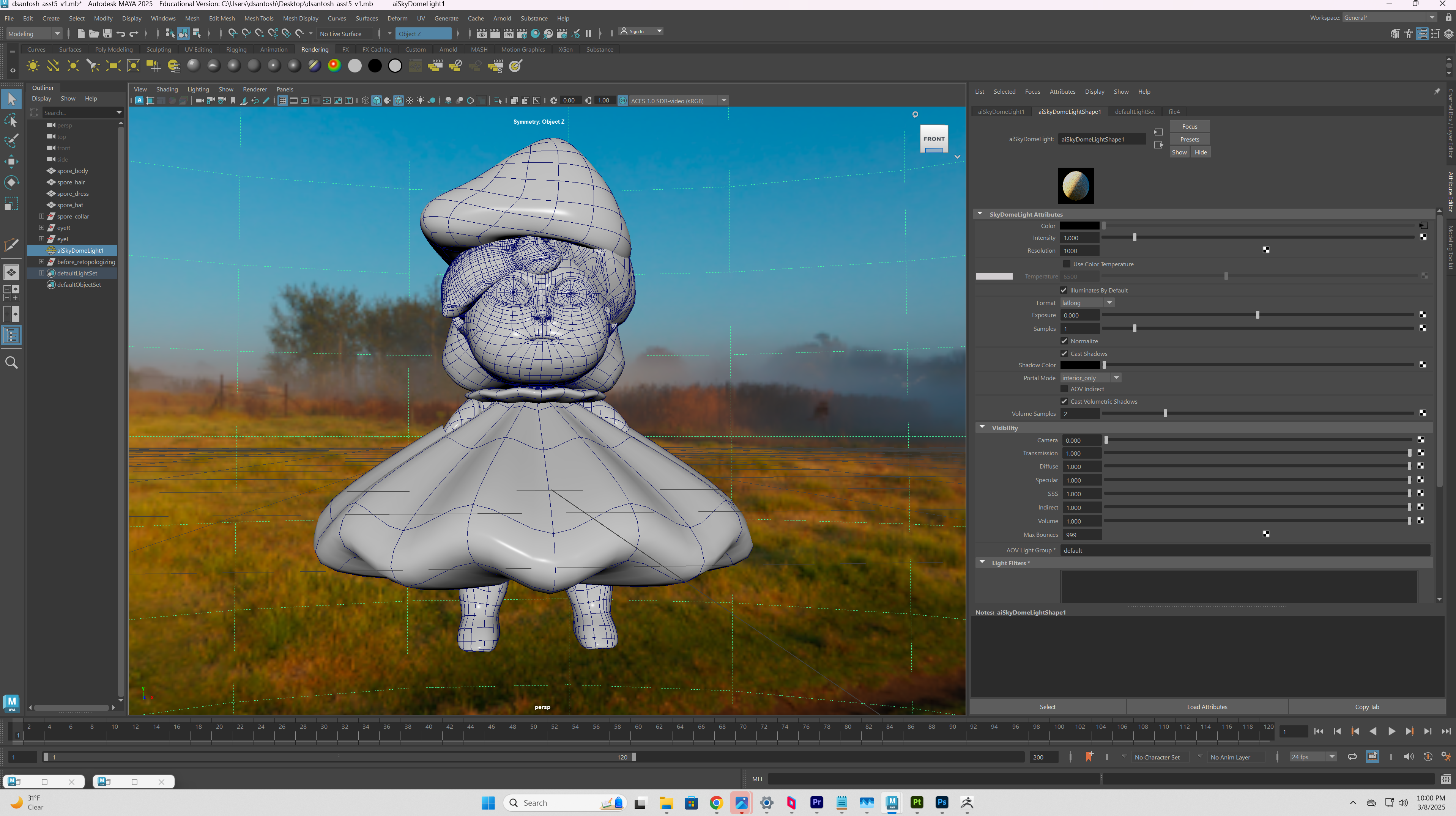Click the directional light shelf icon
Viewport: 1456px width, 816px height.
(53, 66)
